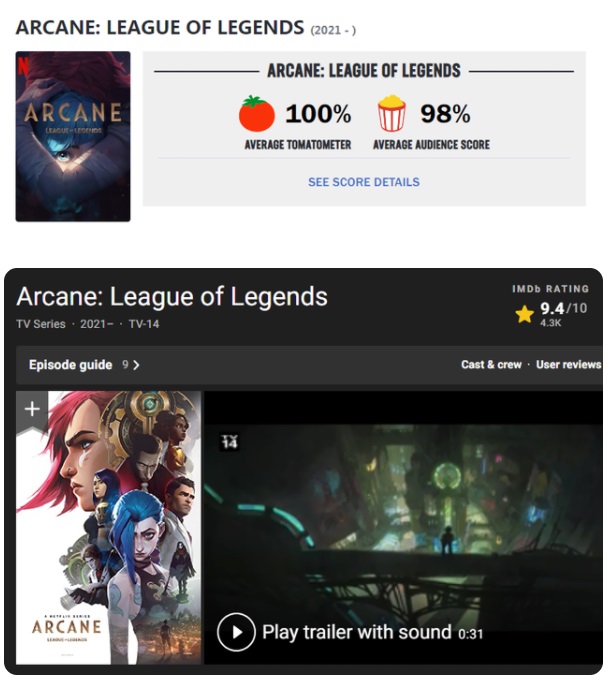
Task: Click the Netflix N logo on the poster
Action: [x=23, y=66]
